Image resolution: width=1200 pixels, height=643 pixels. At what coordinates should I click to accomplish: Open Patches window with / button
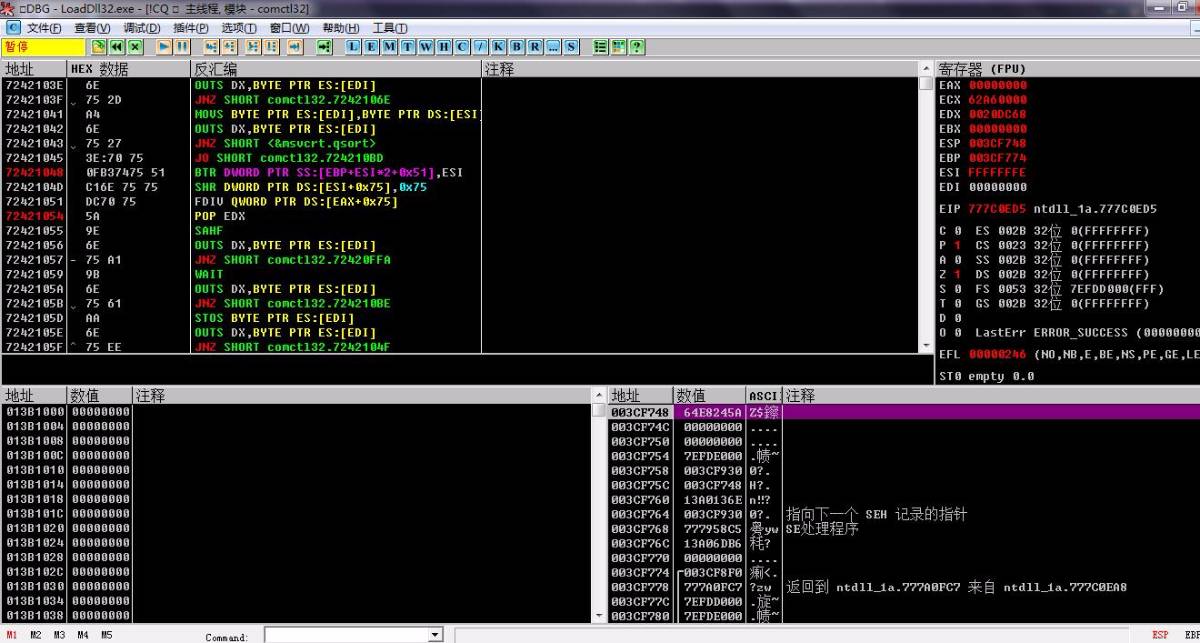pos(481,46)
